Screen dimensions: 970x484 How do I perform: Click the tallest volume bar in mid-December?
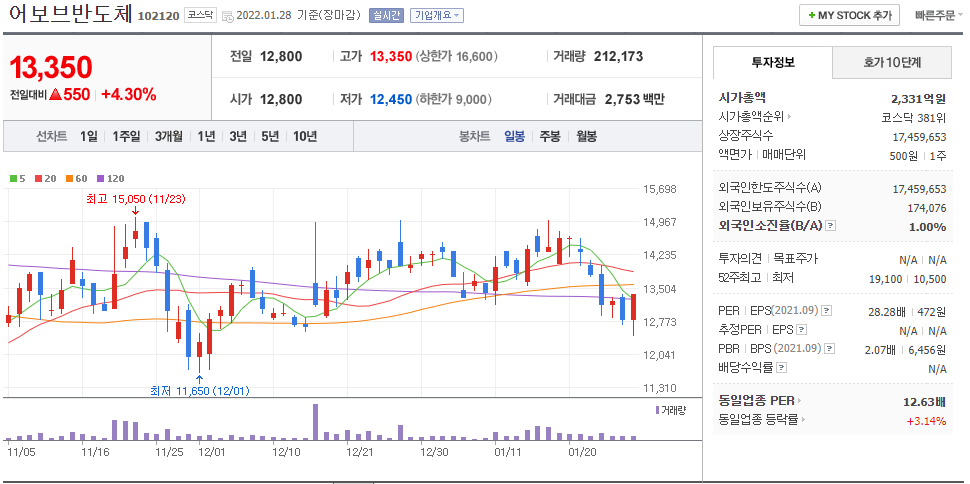[315, 422]
